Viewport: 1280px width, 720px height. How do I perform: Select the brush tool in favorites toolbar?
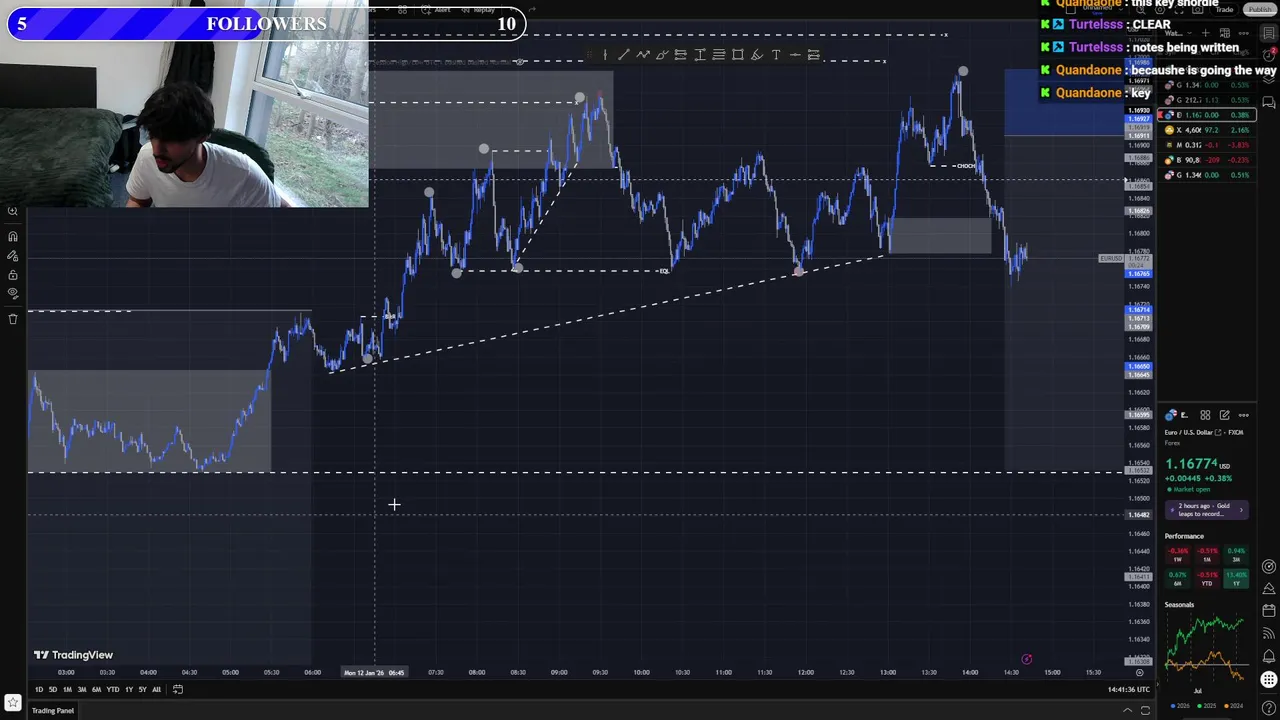click(662, 54)
